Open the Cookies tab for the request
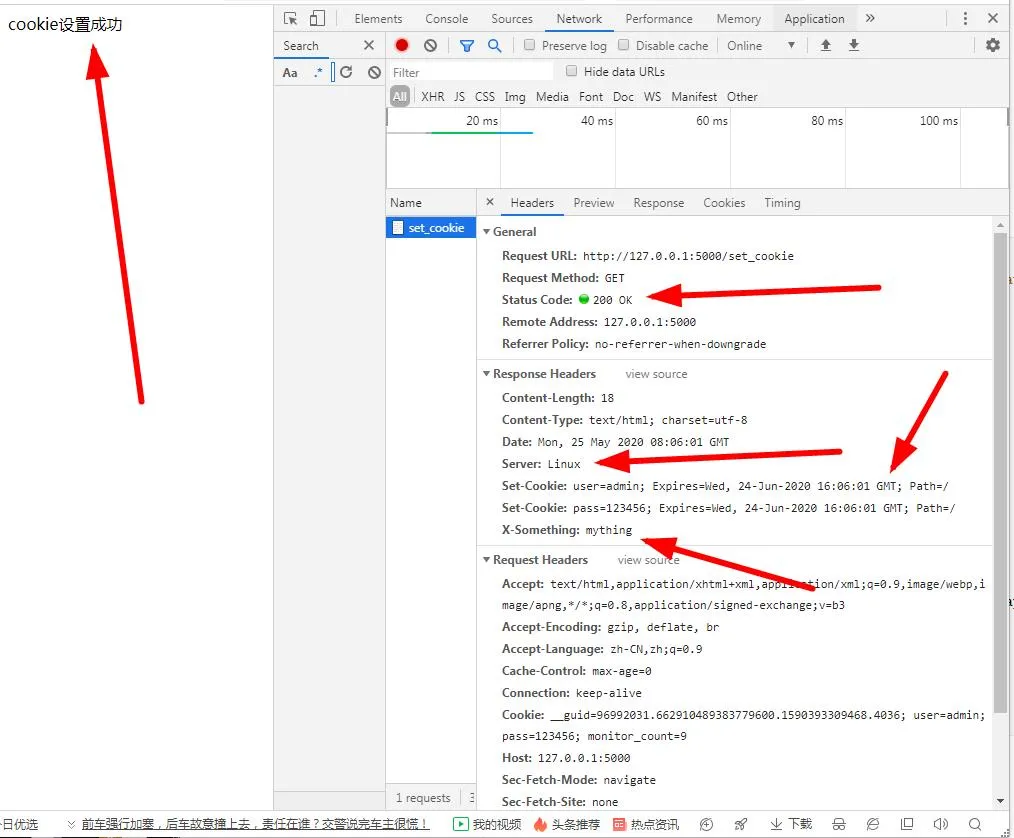Viewport: 1014px width, 838px height. pyautogui.click(x=724, y=203)
